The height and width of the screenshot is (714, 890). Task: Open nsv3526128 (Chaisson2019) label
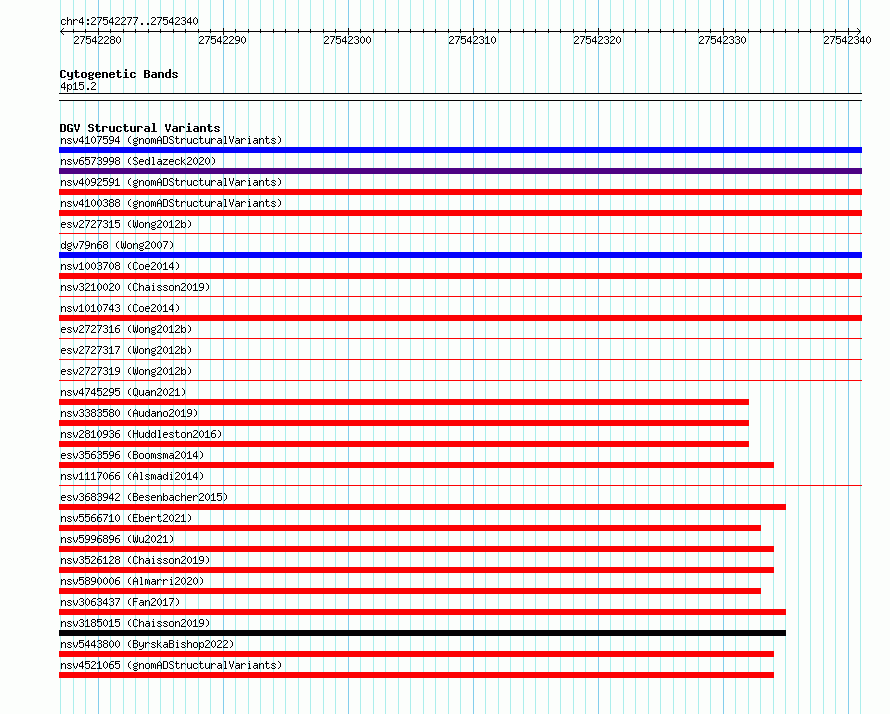tap(135, 560)
